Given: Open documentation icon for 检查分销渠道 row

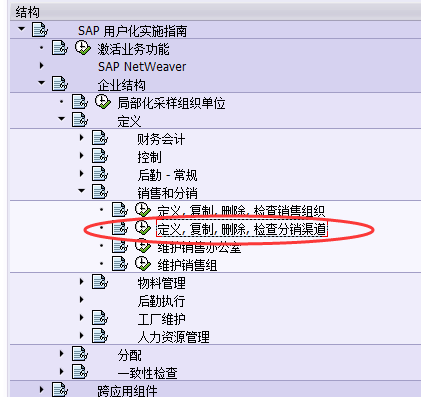Looking at the screenshot, I should point(120,228).
